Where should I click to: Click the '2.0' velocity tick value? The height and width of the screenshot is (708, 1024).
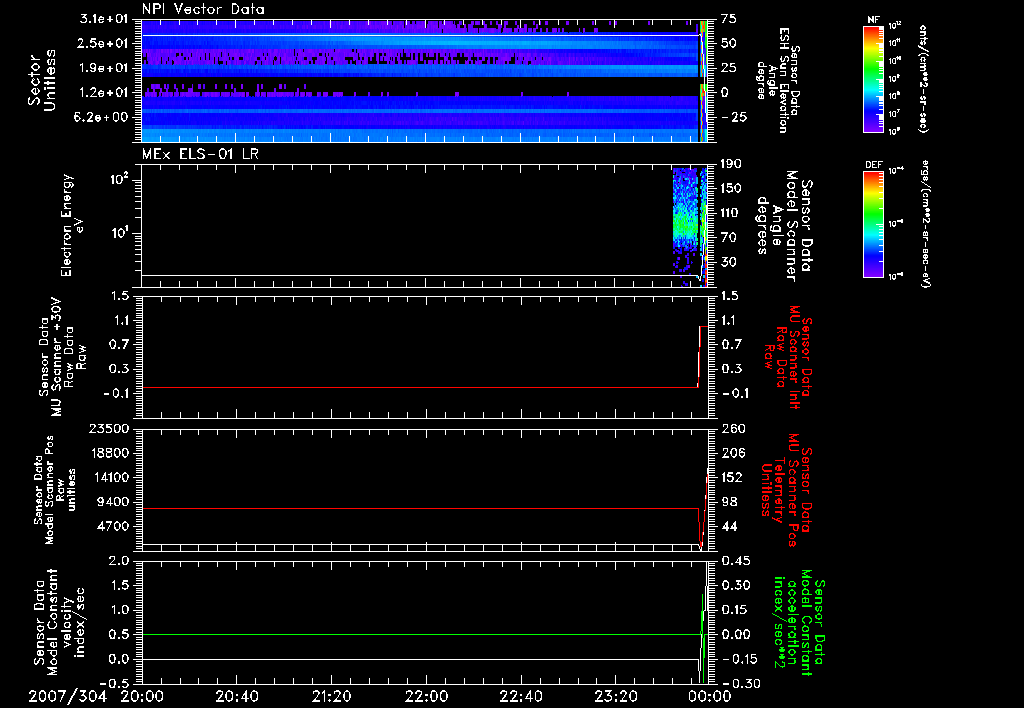coord(118,561)
